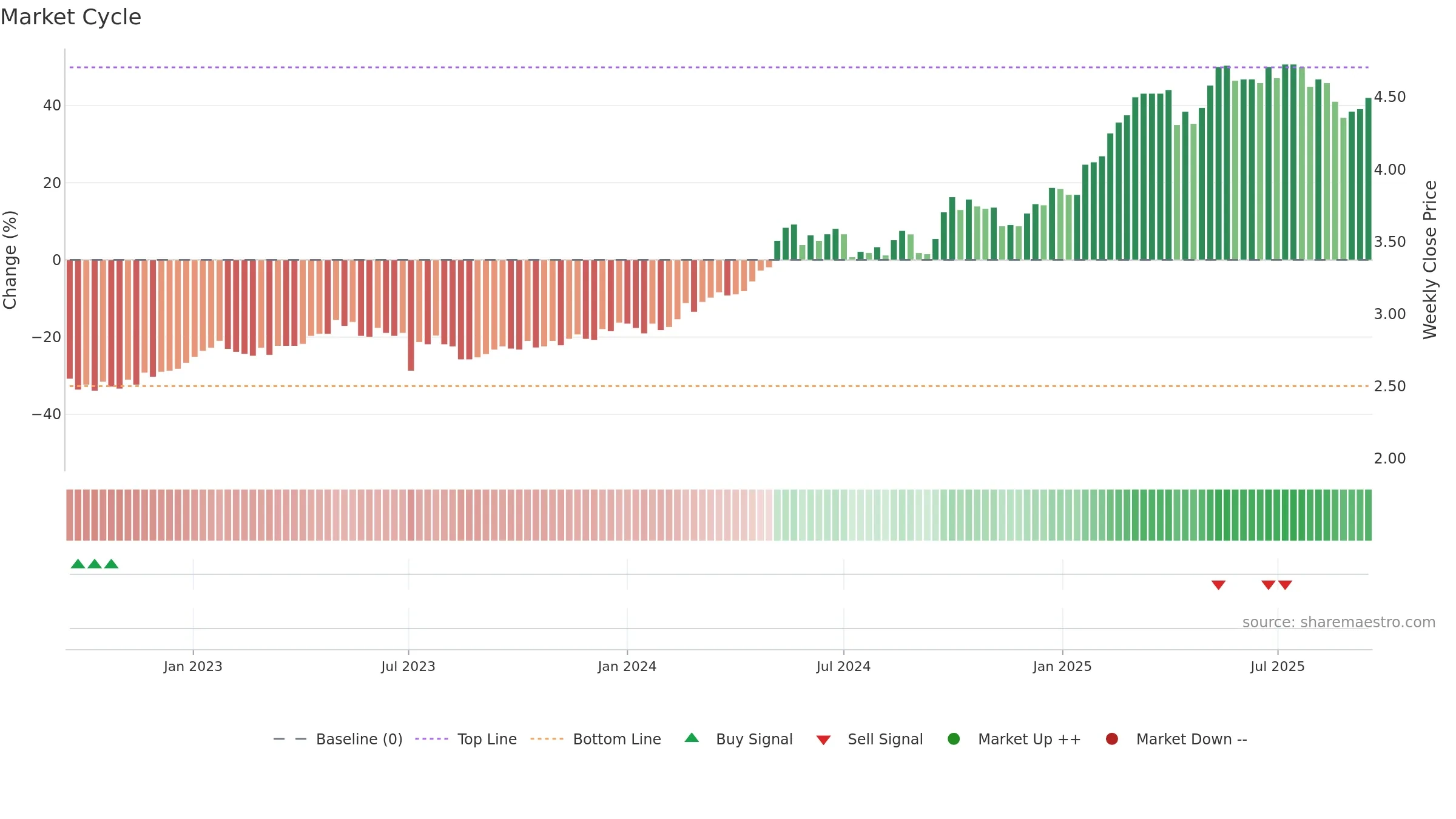1456x819 pixels.
Task: Click the source: sharemaestro.com text
Action: point(1339,622)
